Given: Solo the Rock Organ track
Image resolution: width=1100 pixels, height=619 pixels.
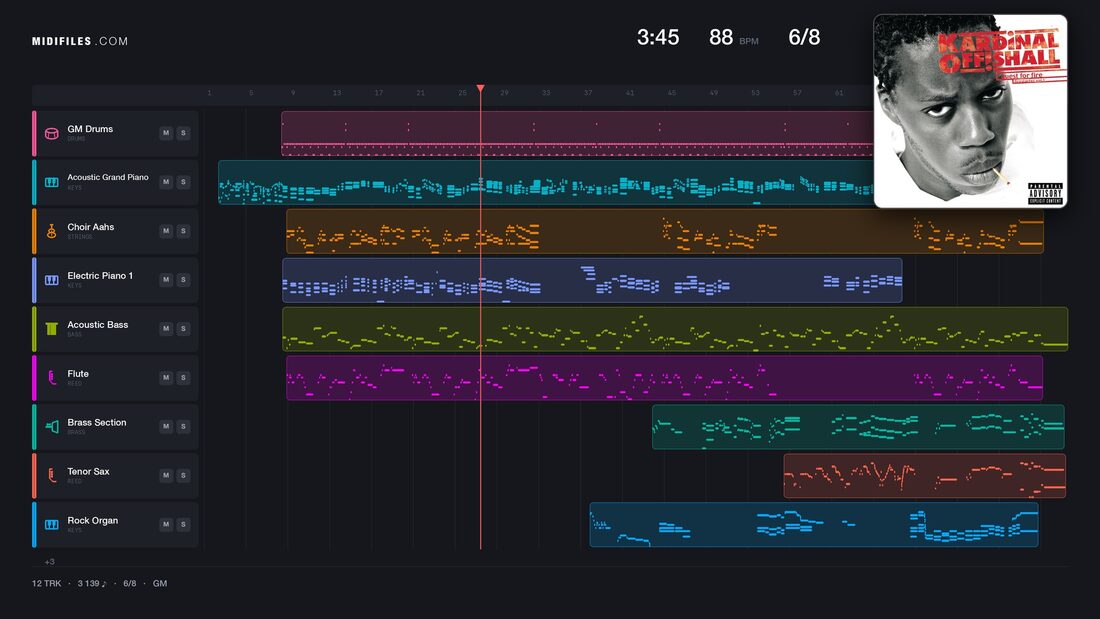Looking at the screenshot, I should [x=183, y=524].
